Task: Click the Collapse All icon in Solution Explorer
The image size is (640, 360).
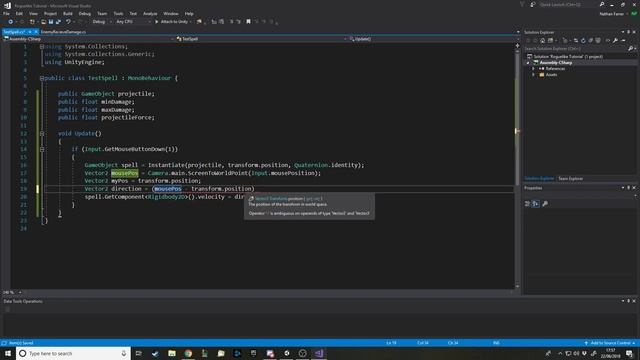Action: click(x=591, y=40)
